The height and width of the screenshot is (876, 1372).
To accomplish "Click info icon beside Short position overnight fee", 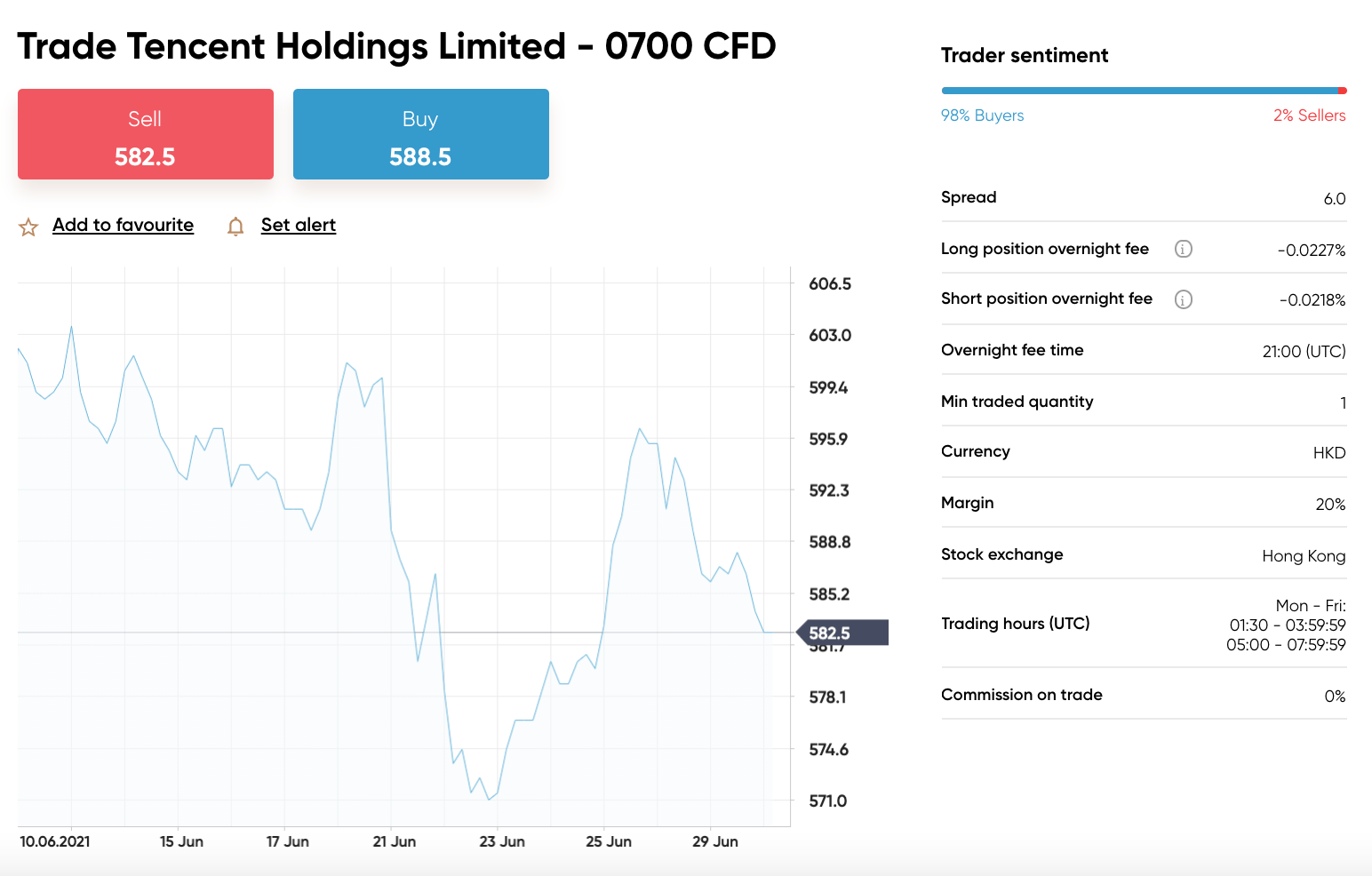I will click(1184, 299).
